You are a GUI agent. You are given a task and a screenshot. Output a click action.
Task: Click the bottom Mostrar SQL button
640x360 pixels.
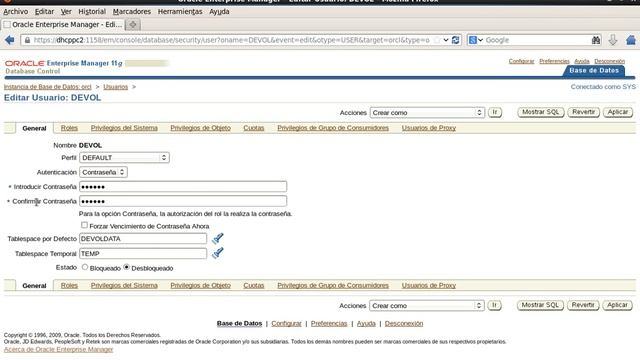tap(540, 305)
